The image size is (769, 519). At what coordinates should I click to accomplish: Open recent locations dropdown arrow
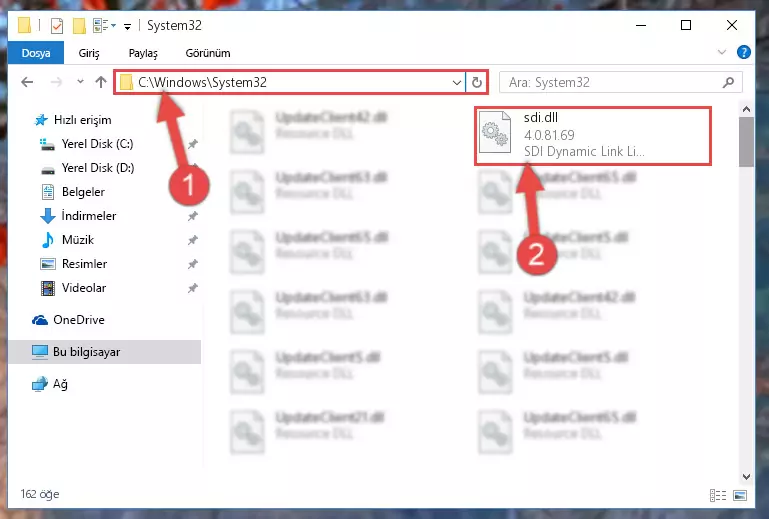click(x=80, y=81)
